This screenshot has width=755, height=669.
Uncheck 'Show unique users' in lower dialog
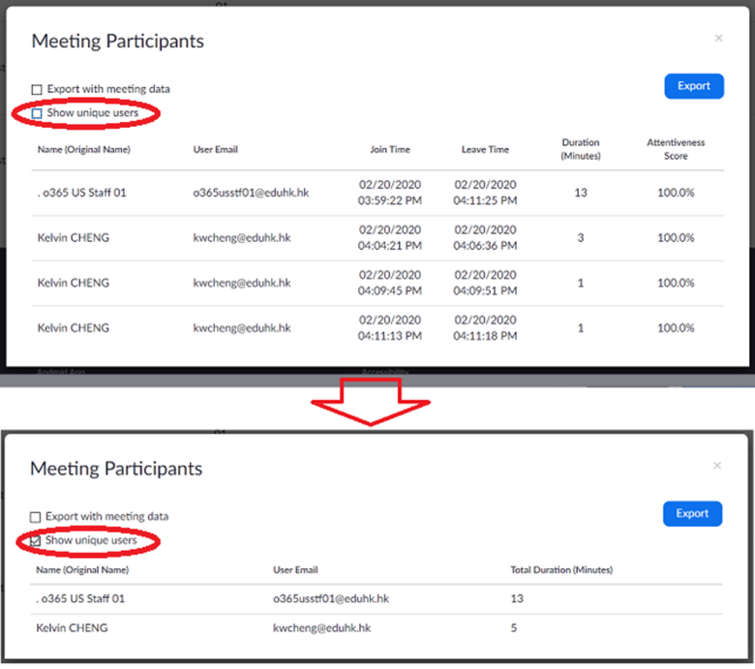click(x=35, y=541)
